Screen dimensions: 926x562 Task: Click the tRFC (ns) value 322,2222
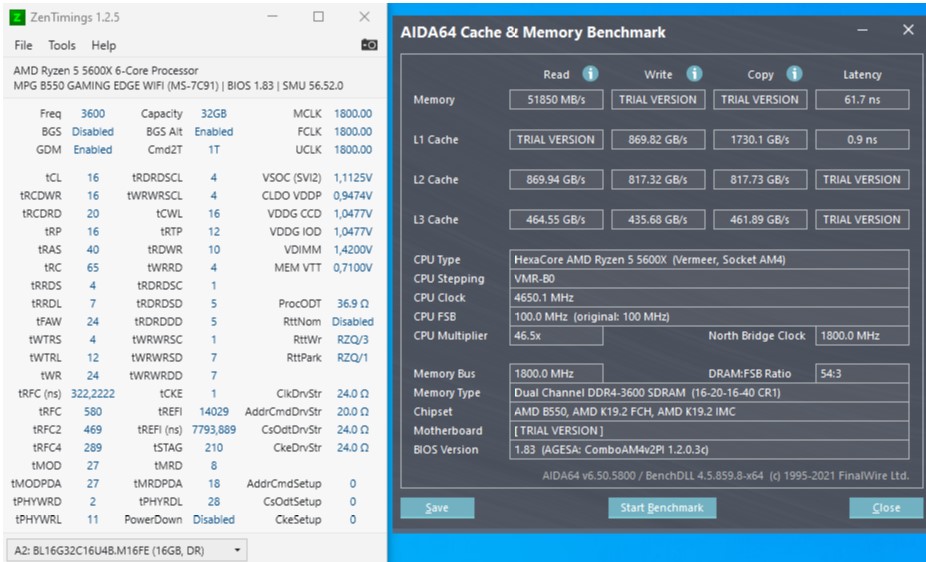click(93, 394)
